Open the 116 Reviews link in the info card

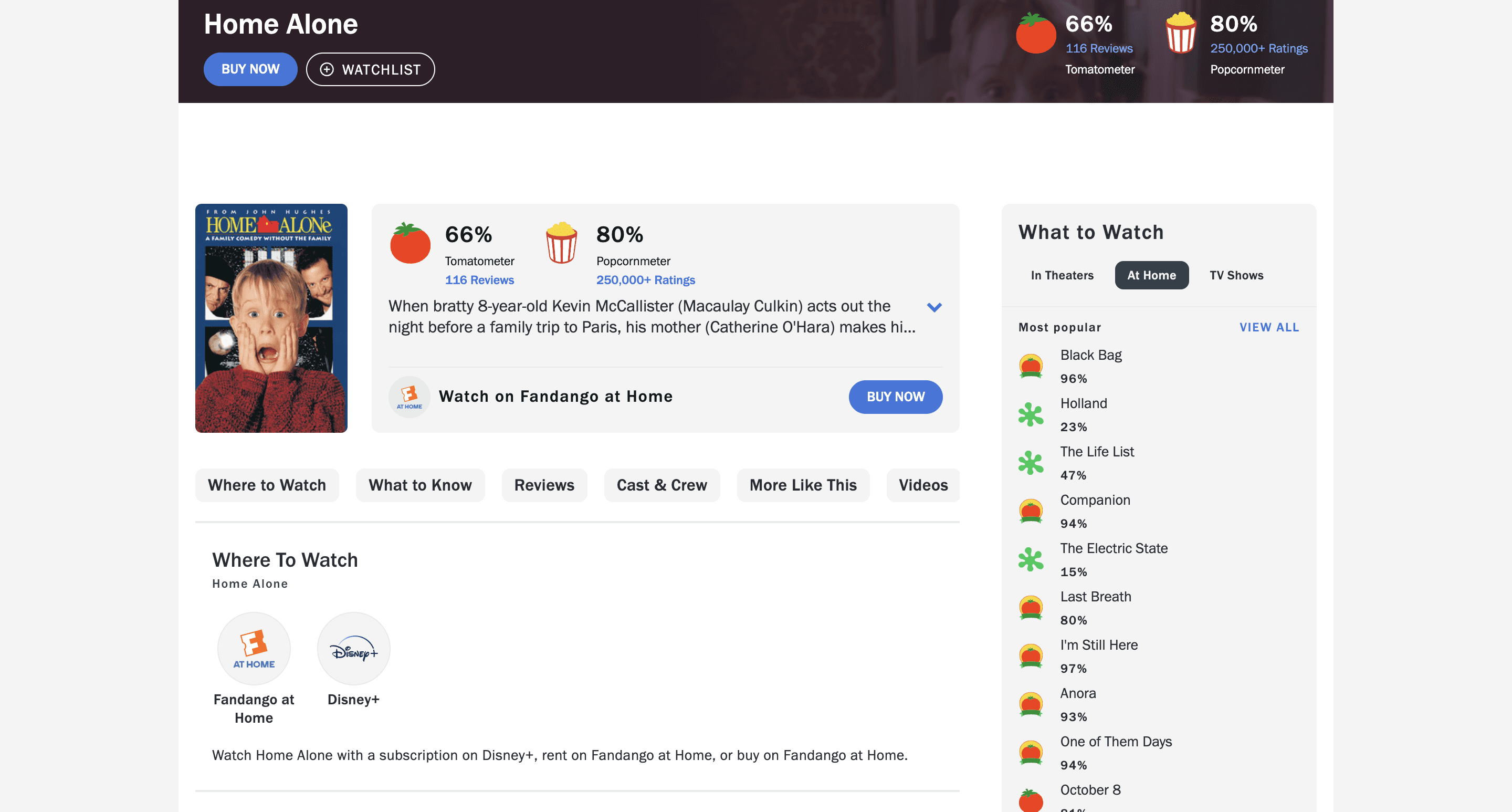[x=479, y=280]
